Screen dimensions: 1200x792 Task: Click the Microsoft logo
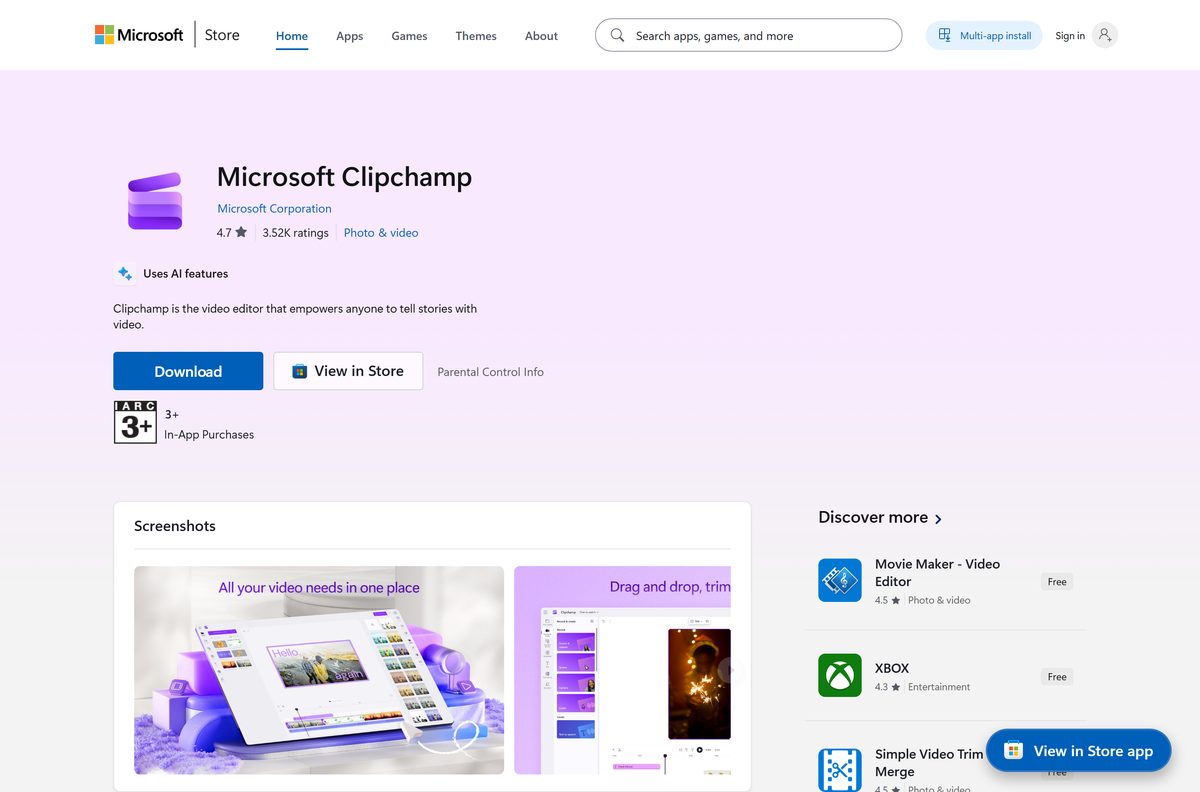139,35
